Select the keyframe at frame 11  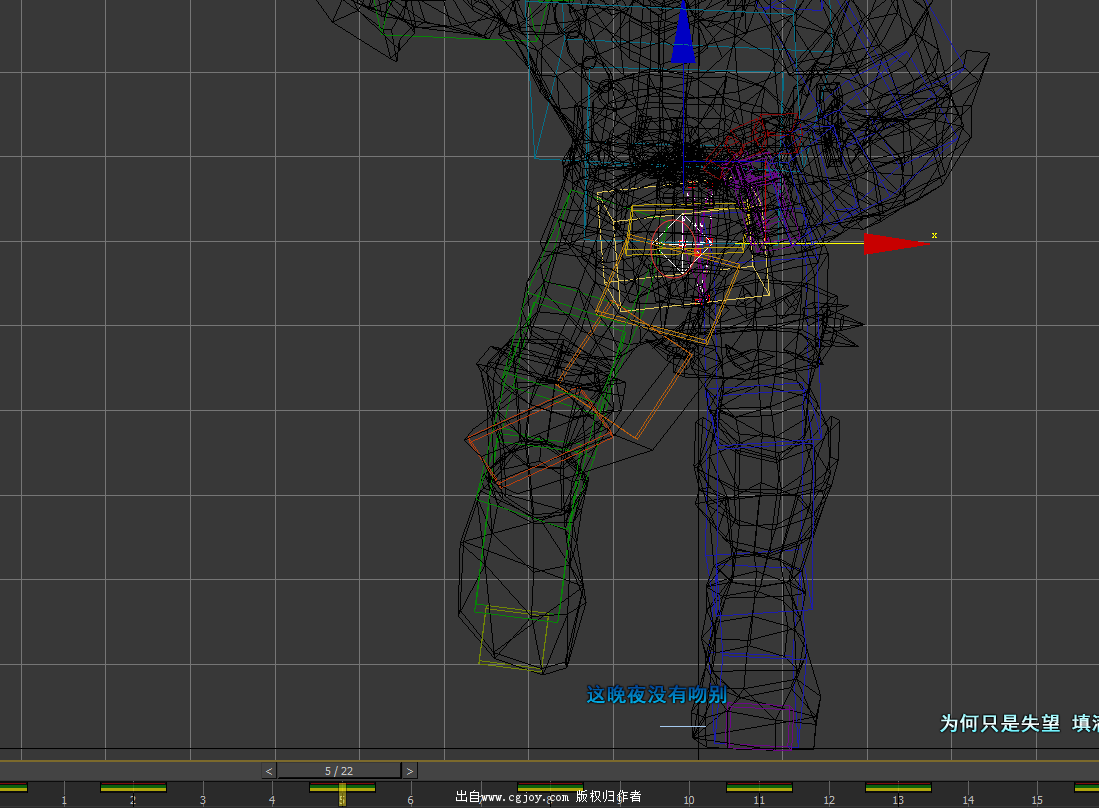coord(759,788)
